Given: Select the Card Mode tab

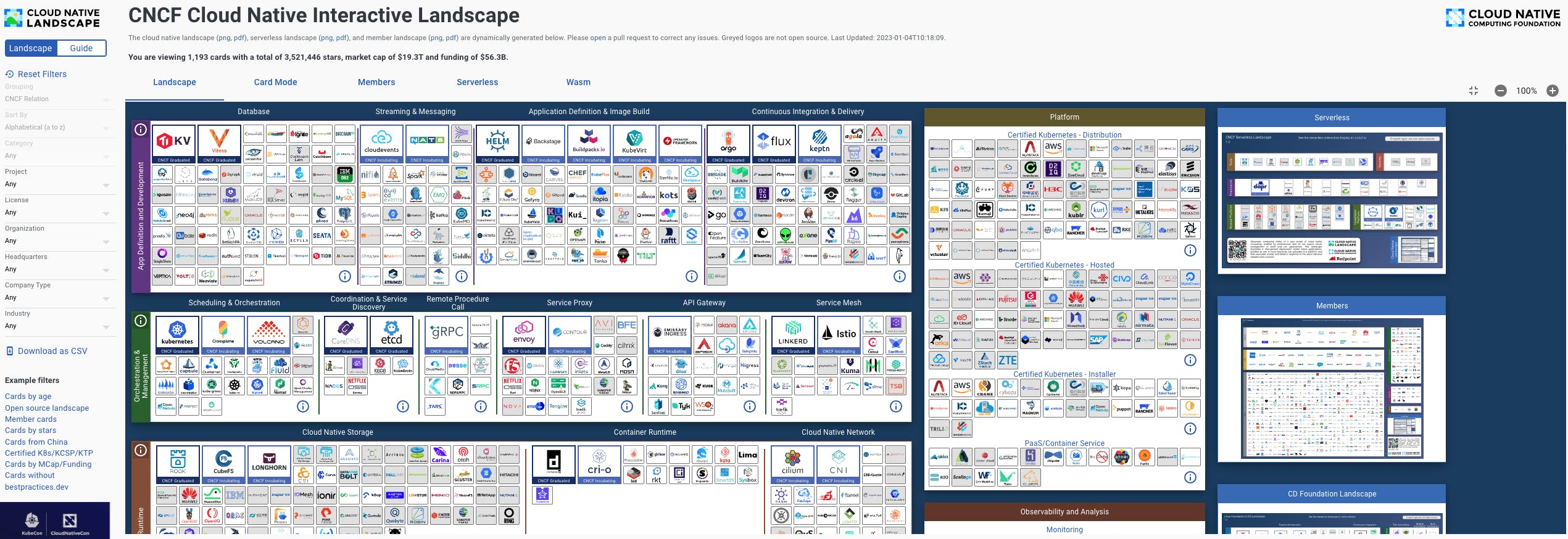Looking at the screenshot, I should click(x=275, y=83).
